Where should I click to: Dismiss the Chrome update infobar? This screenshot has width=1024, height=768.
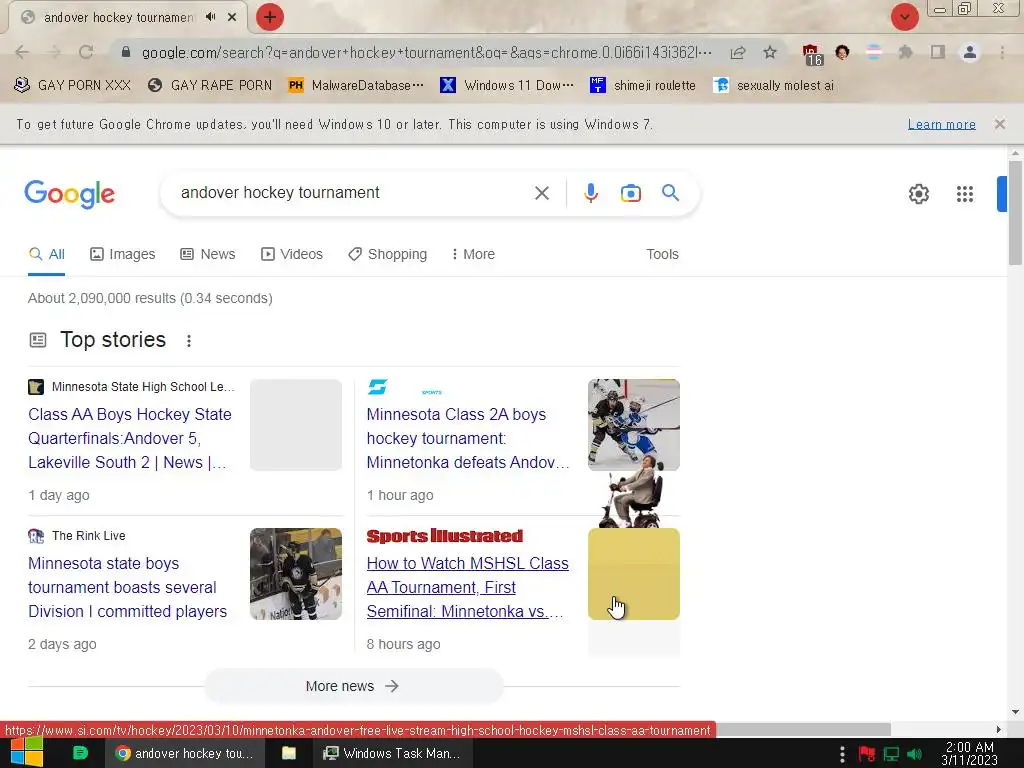coord(1000,124)
